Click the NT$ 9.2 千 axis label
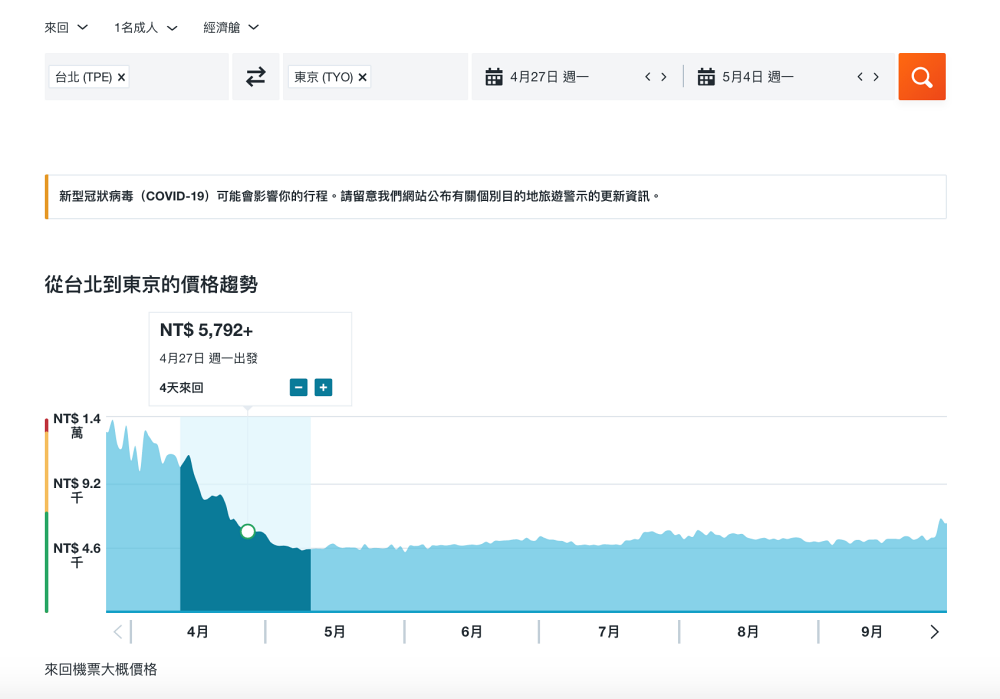 [77, 490]
